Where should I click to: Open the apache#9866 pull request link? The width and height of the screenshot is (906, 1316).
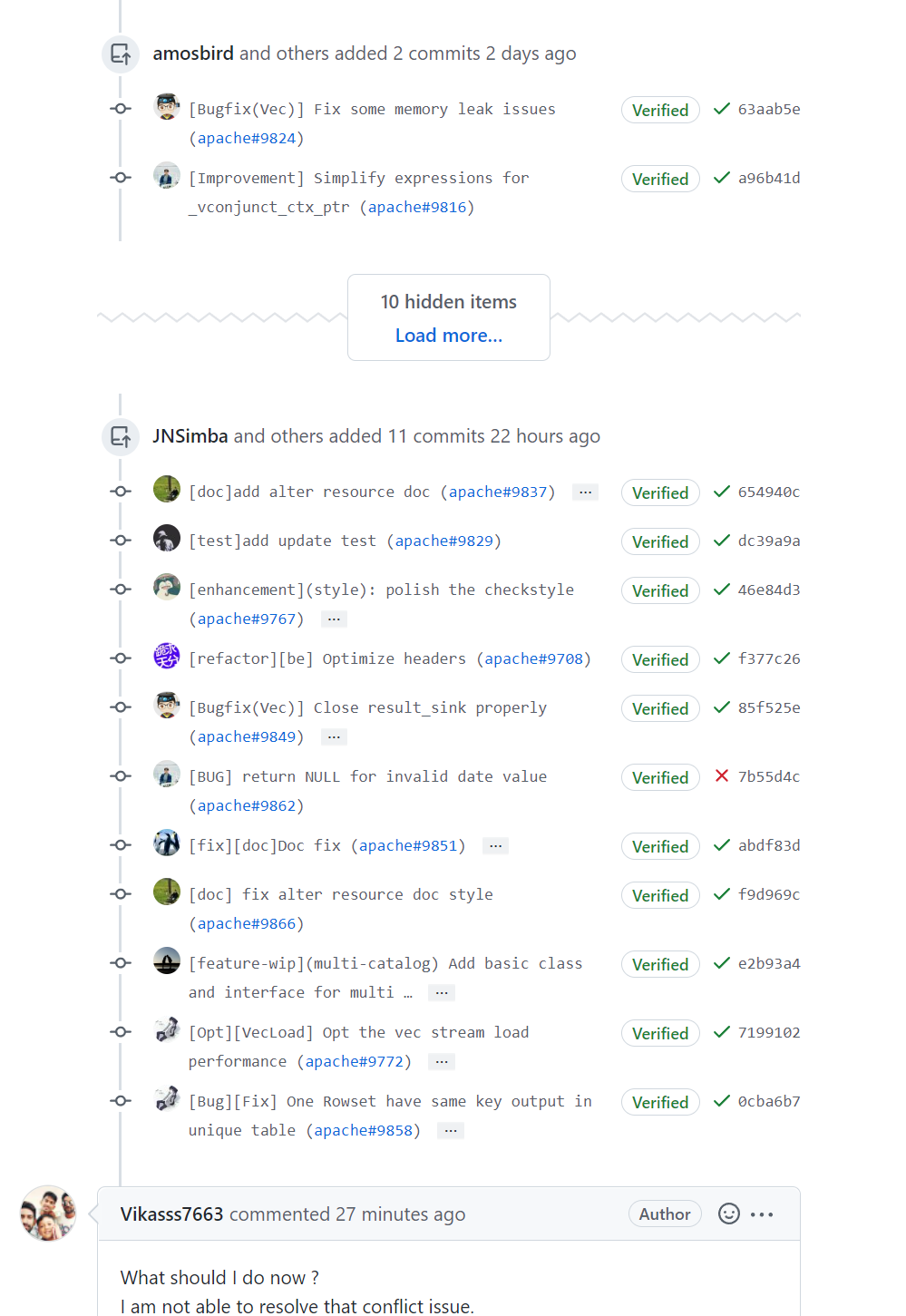pyautogui.click(x=247, y=923)
